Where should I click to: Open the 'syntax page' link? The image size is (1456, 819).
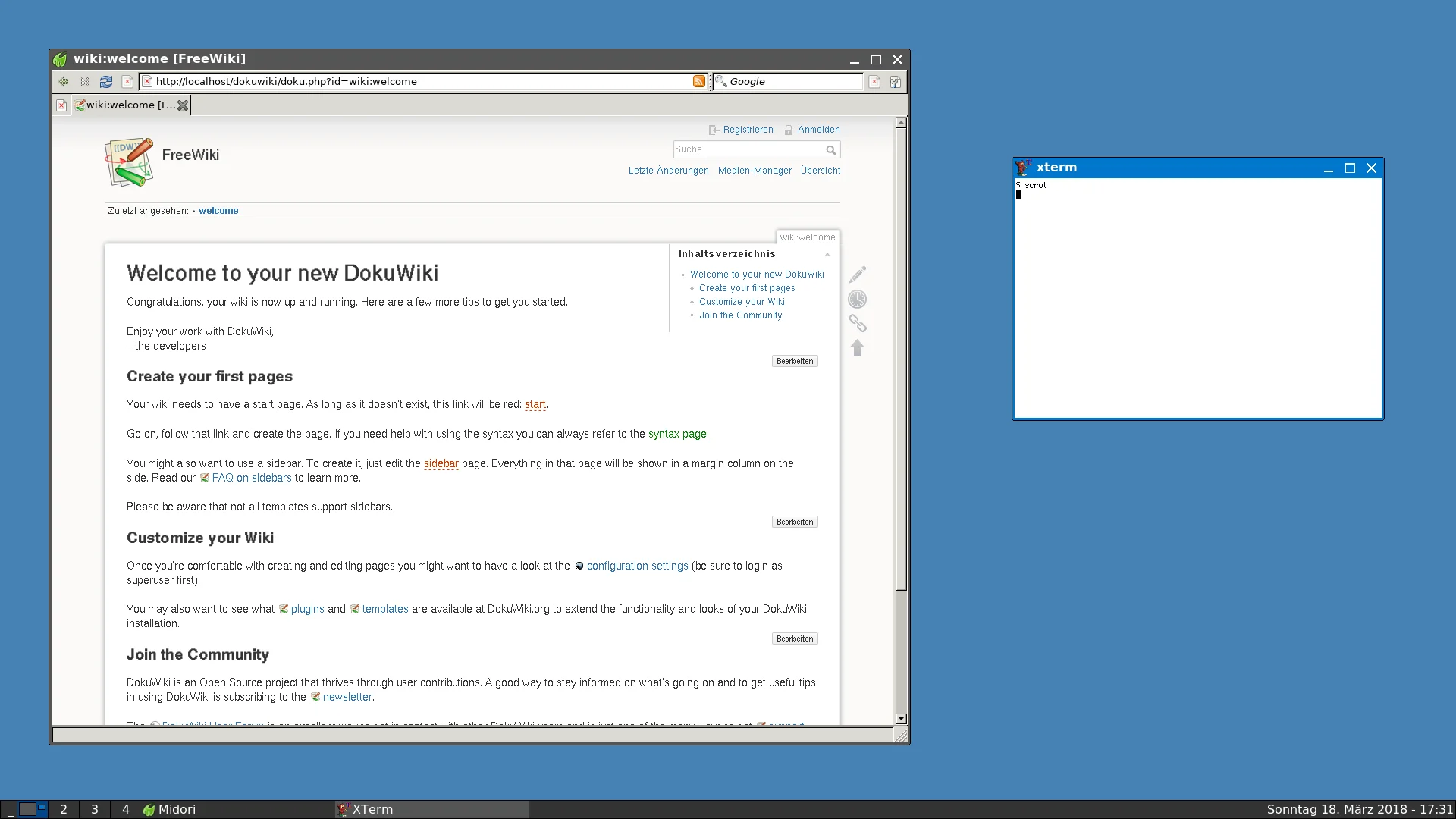click(677, 434)
